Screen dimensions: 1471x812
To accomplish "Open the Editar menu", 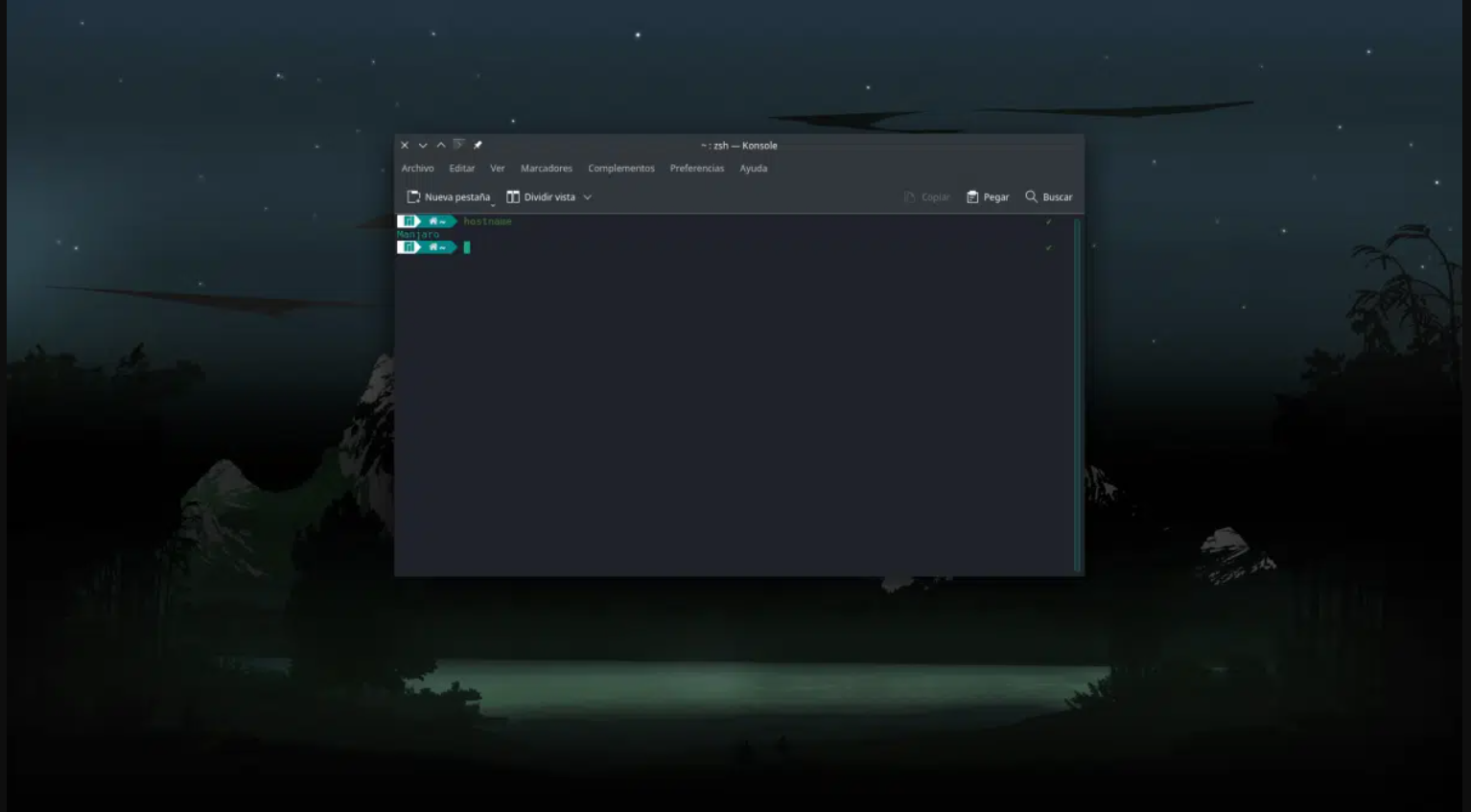I will tap(462, 169).
